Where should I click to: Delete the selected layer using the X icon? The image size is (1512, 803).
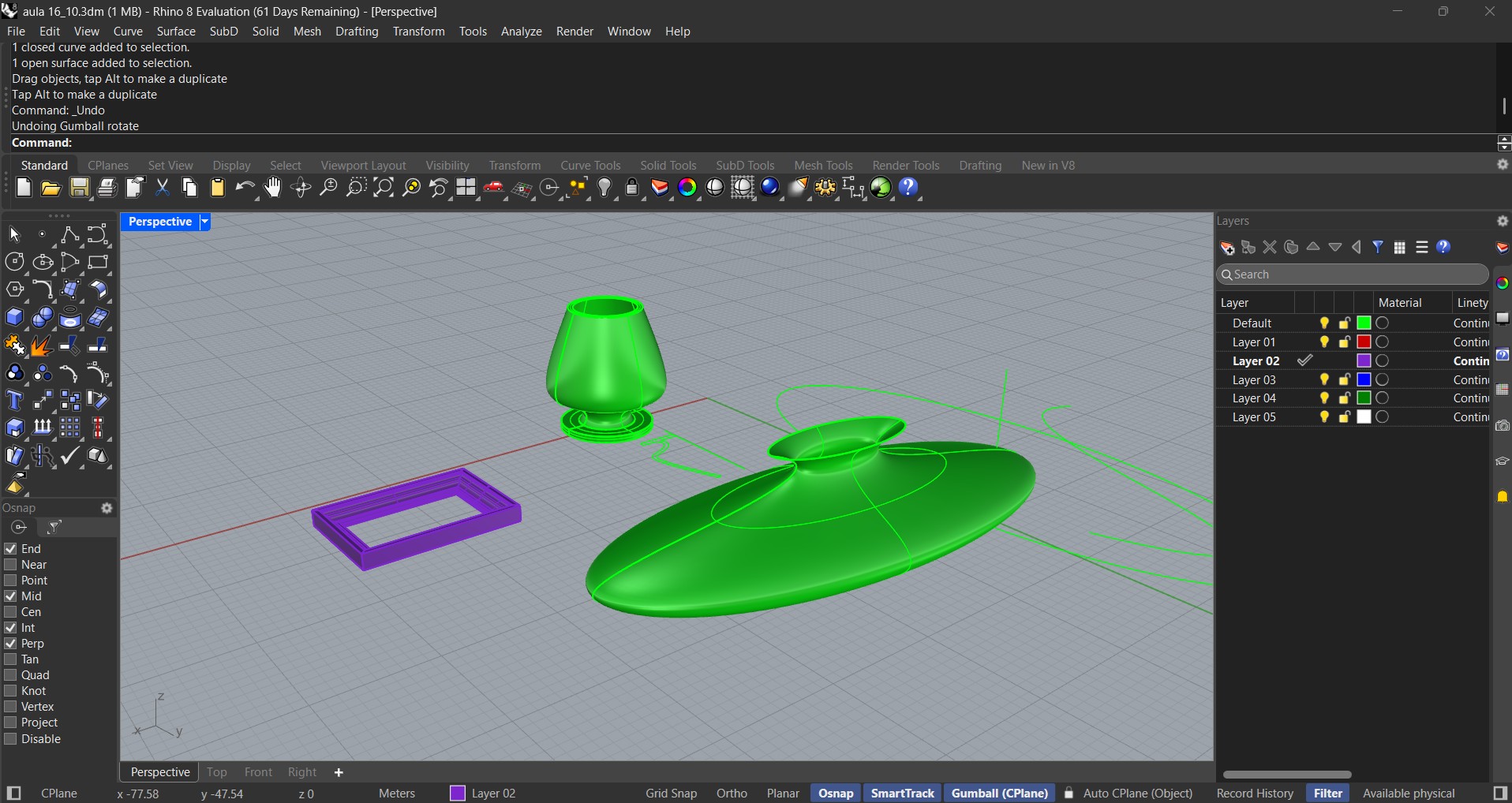[1270, 247]
